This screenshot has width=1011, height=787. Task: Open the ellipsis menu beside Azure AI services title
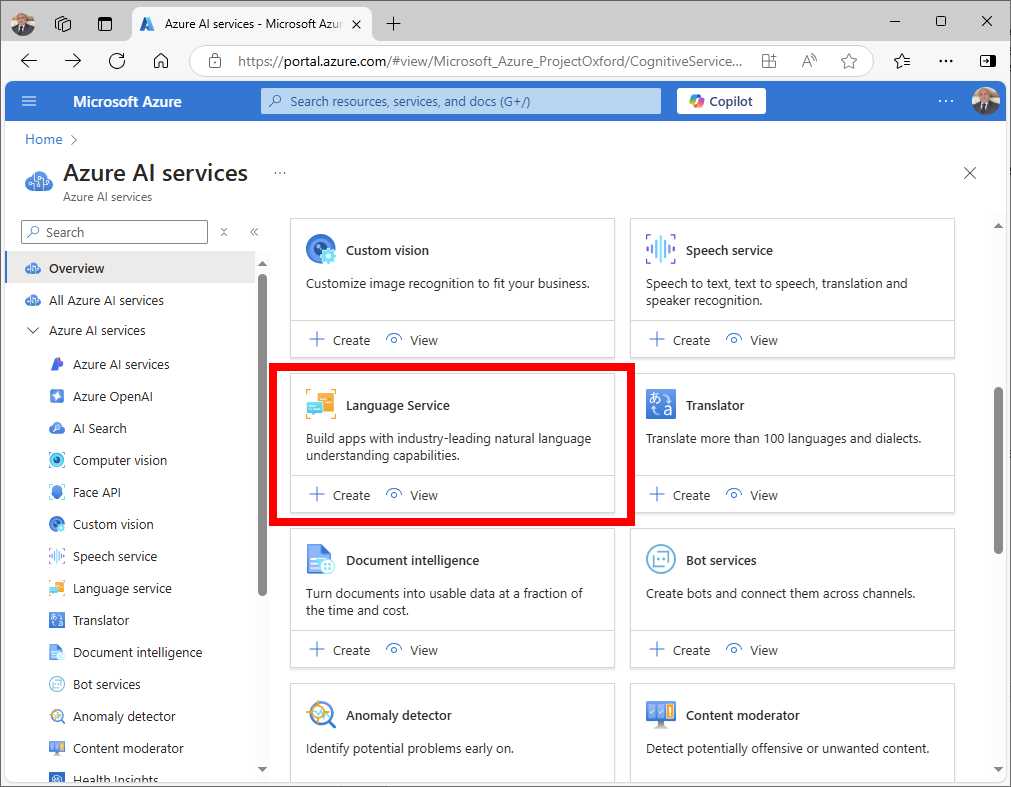point(280,173)
